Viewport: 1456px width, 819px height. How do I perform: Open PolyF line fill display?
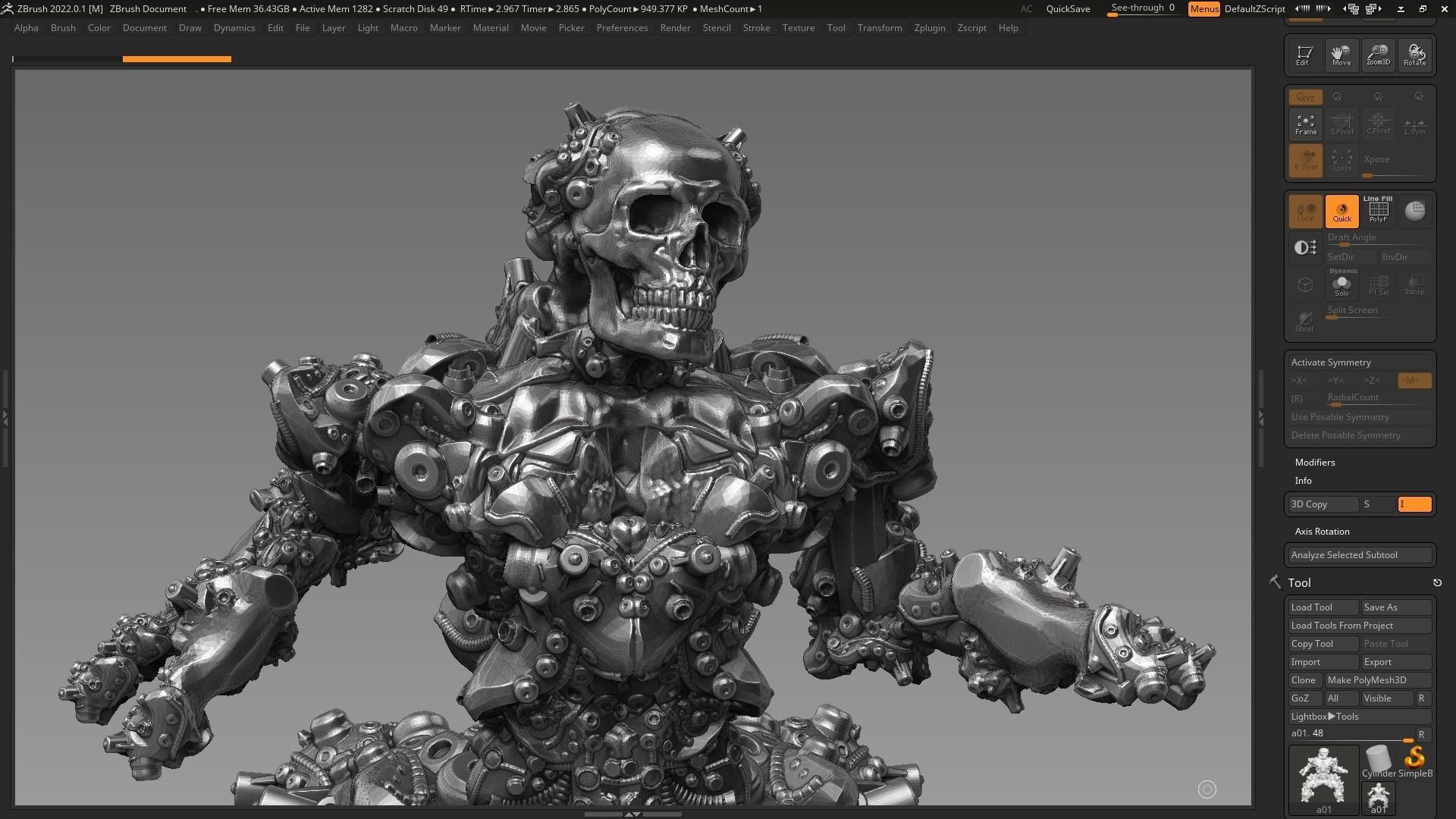(x=1378, y=211)
